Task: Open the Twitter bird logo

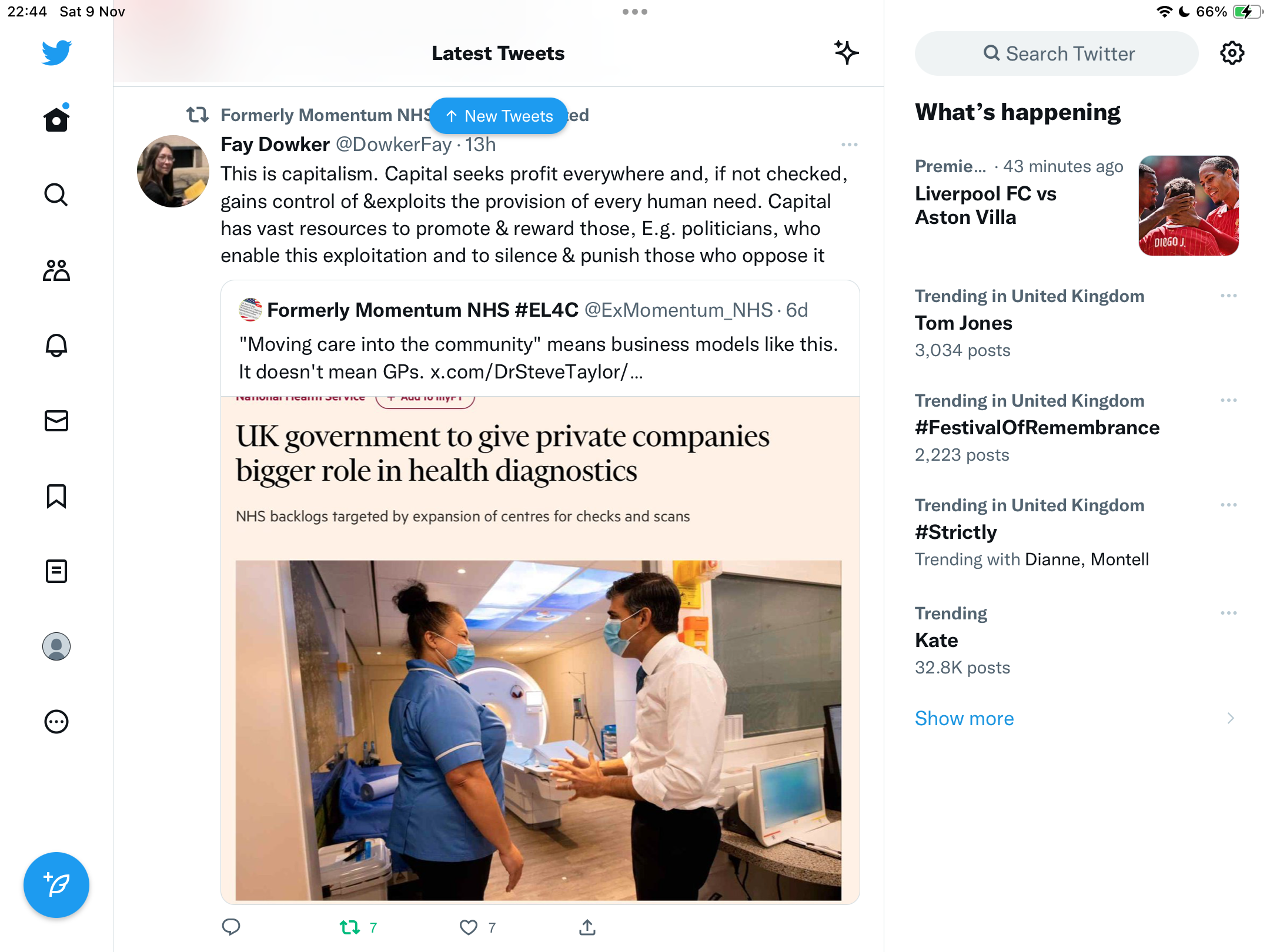Action: [56, 53]
